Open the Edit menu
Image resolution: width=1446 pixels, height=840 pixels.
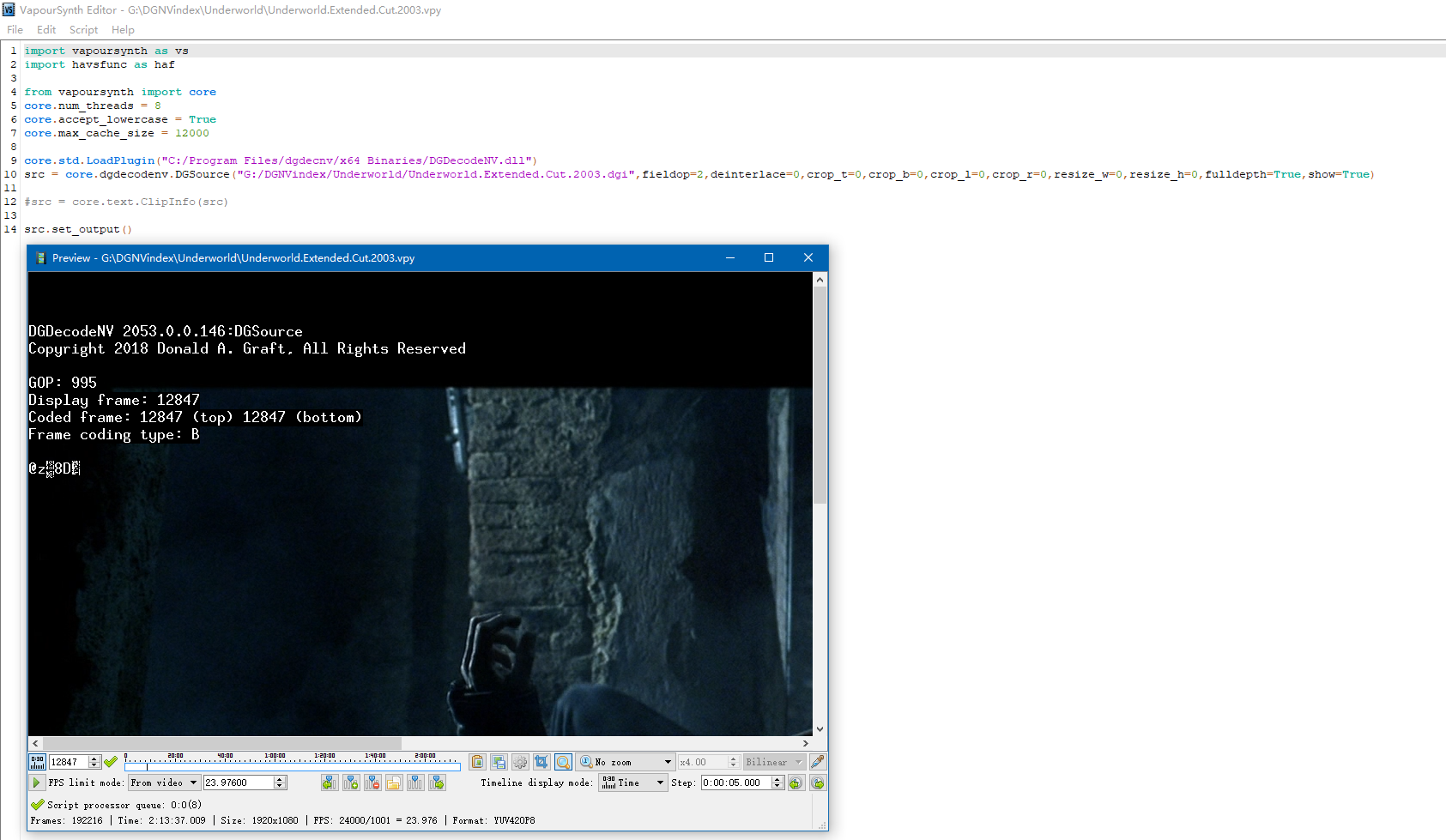point(46,30)
